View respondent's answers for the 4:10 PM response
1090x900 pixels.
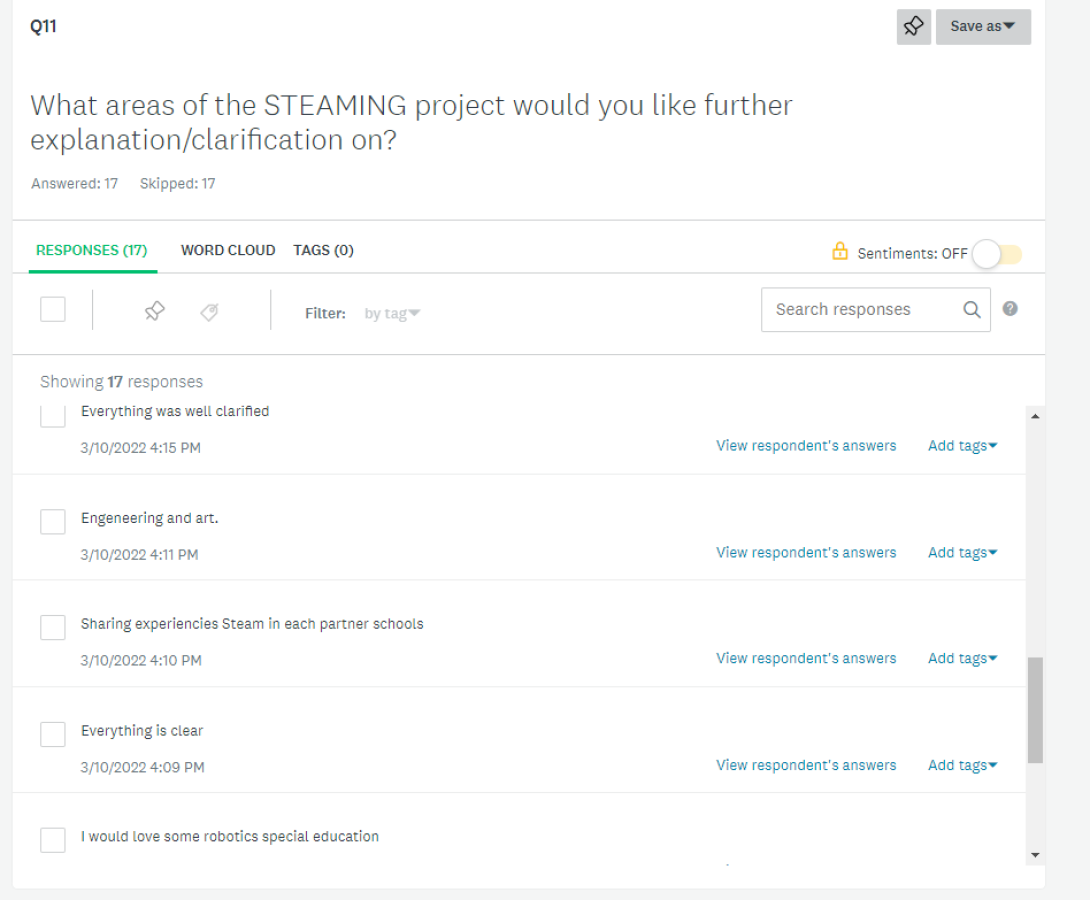coord(806,659)
